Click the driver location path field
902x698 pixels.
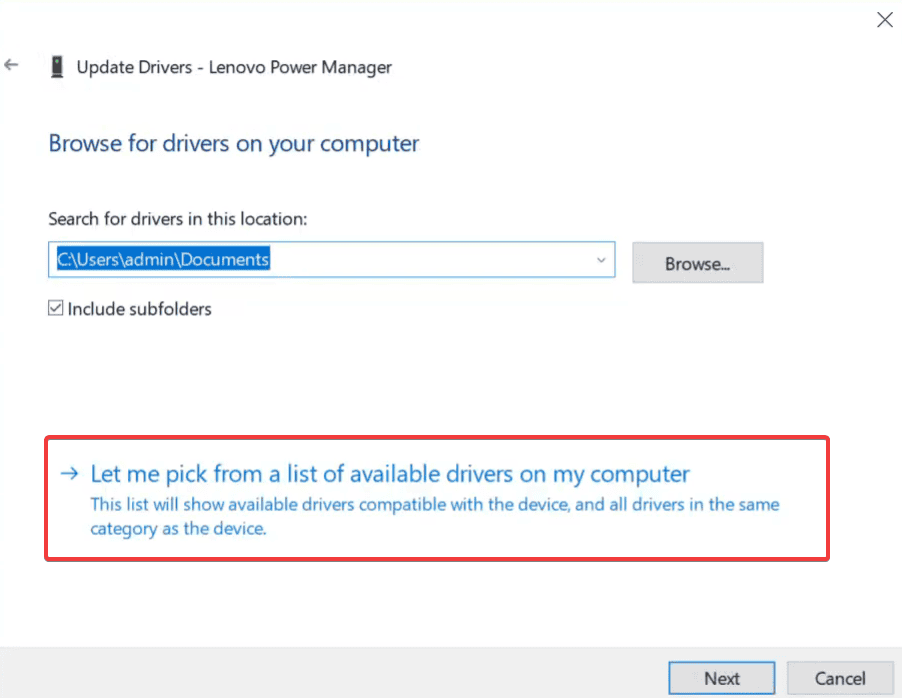coord(331,260)
